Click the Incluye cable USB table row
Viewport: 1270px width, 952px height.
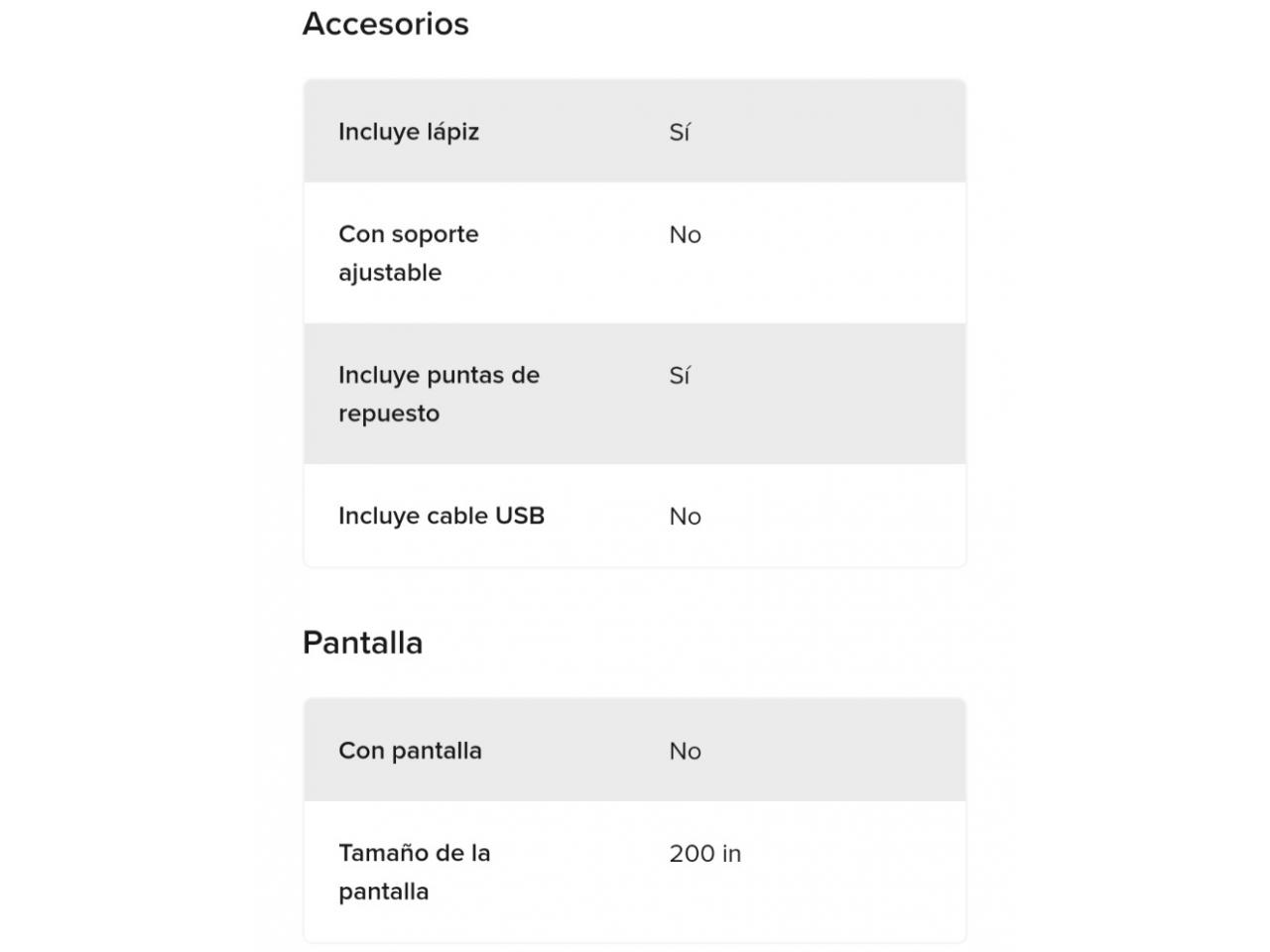pyautogui.click(x=635, y=516)
